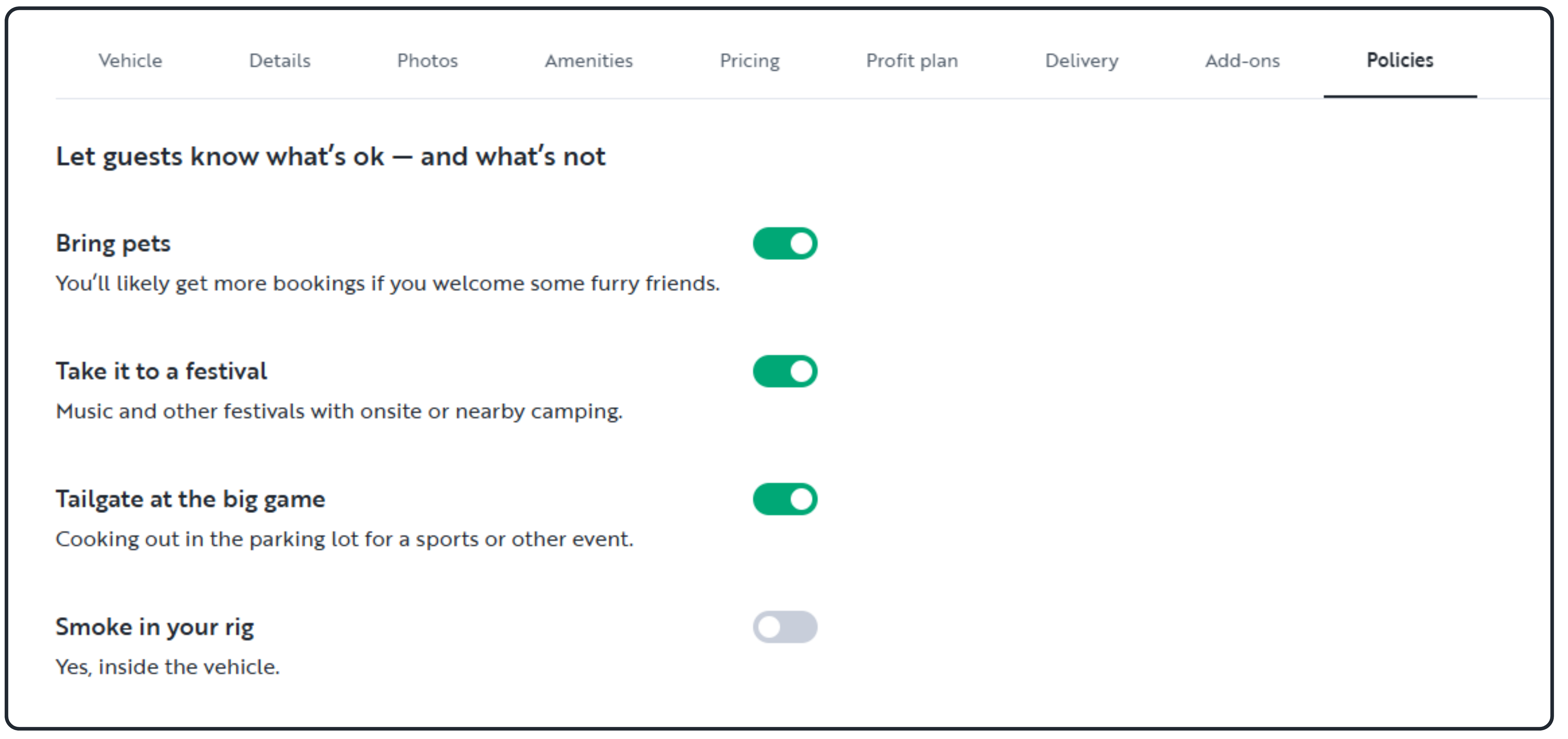Click the 'Yes, inside the vehicle' text

pyautogui.click(x=168, y=667)
